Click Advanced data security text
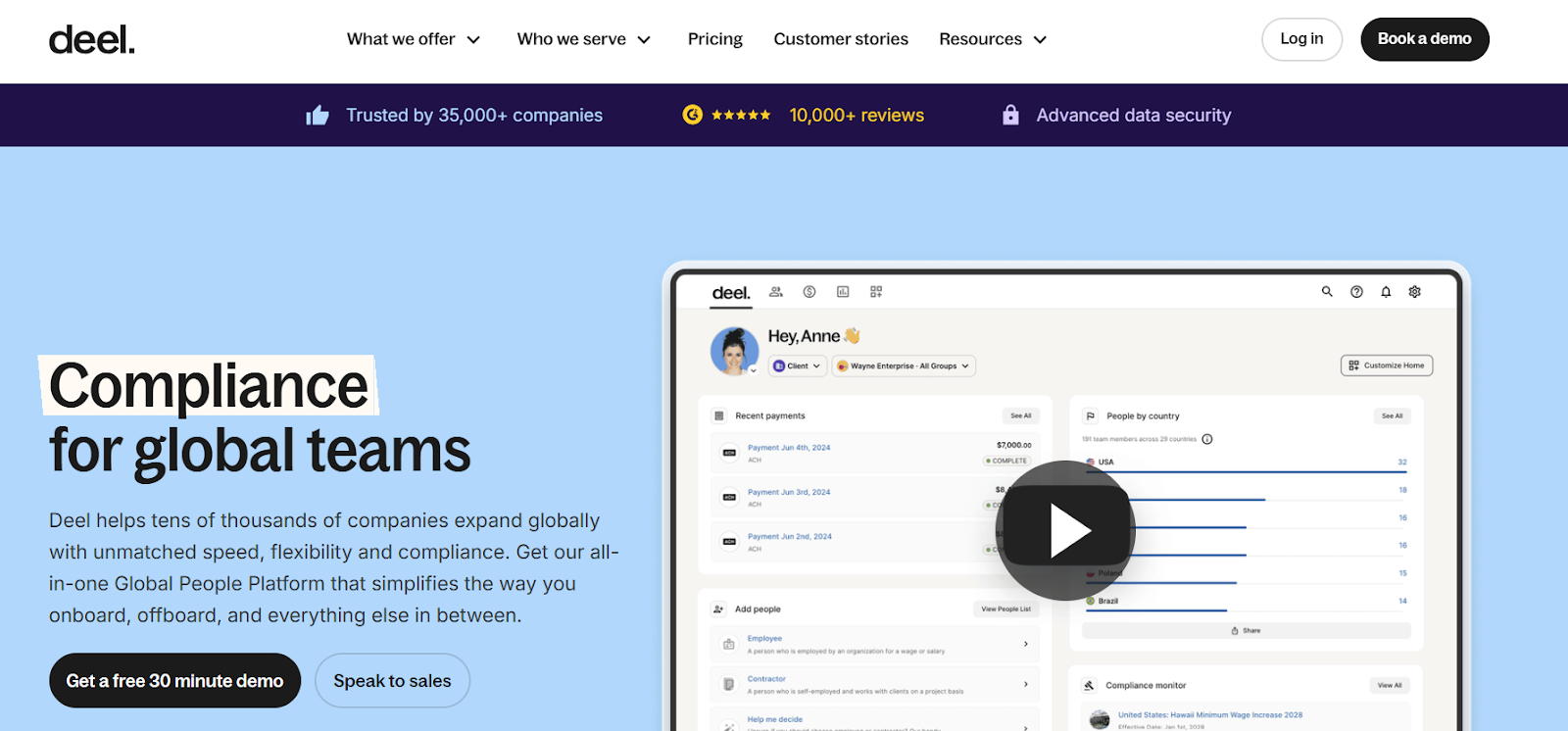1568x731 pixels. point(1134,116)
